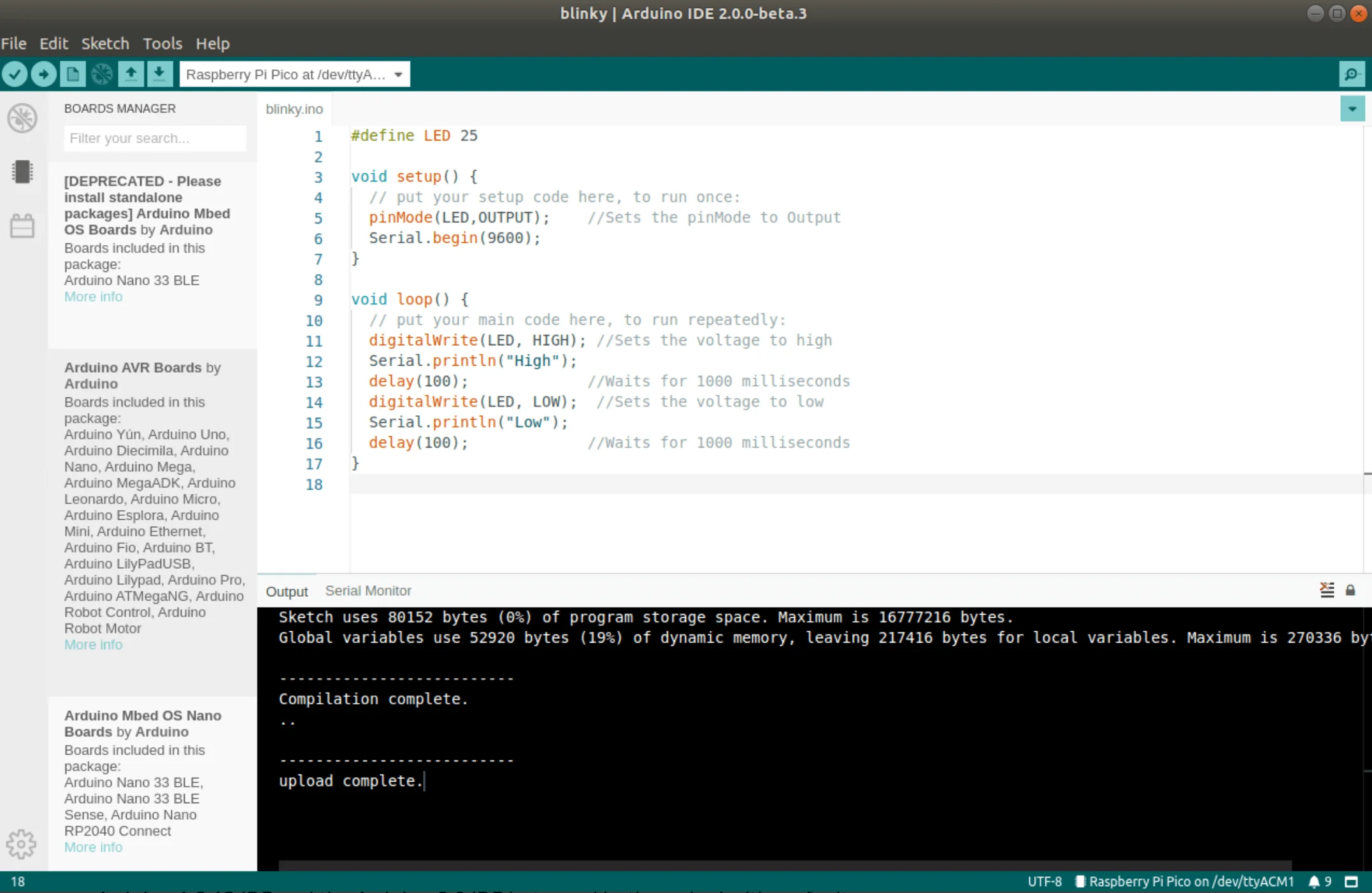The width and height of the screenshot is (1372, 893).
Task: Open the Sketch menu
Action: 105,43
